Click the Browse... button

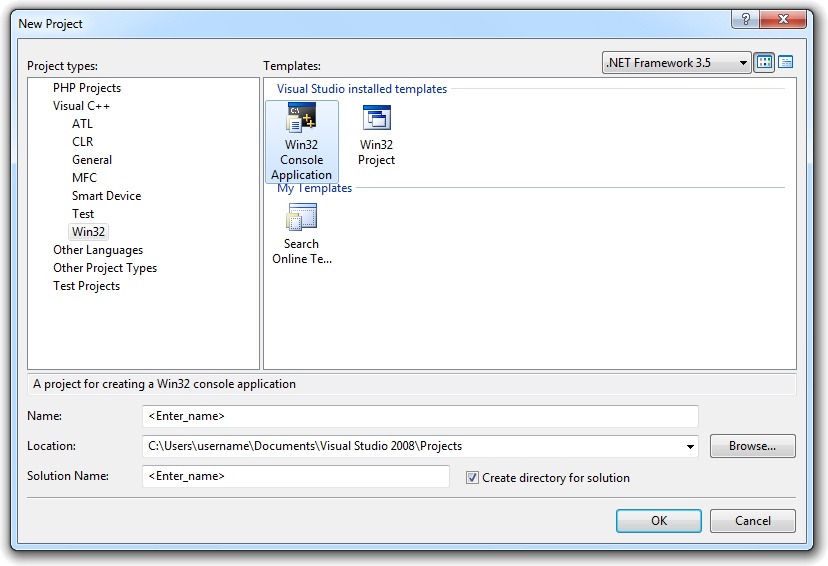click(x=752, y=446)
